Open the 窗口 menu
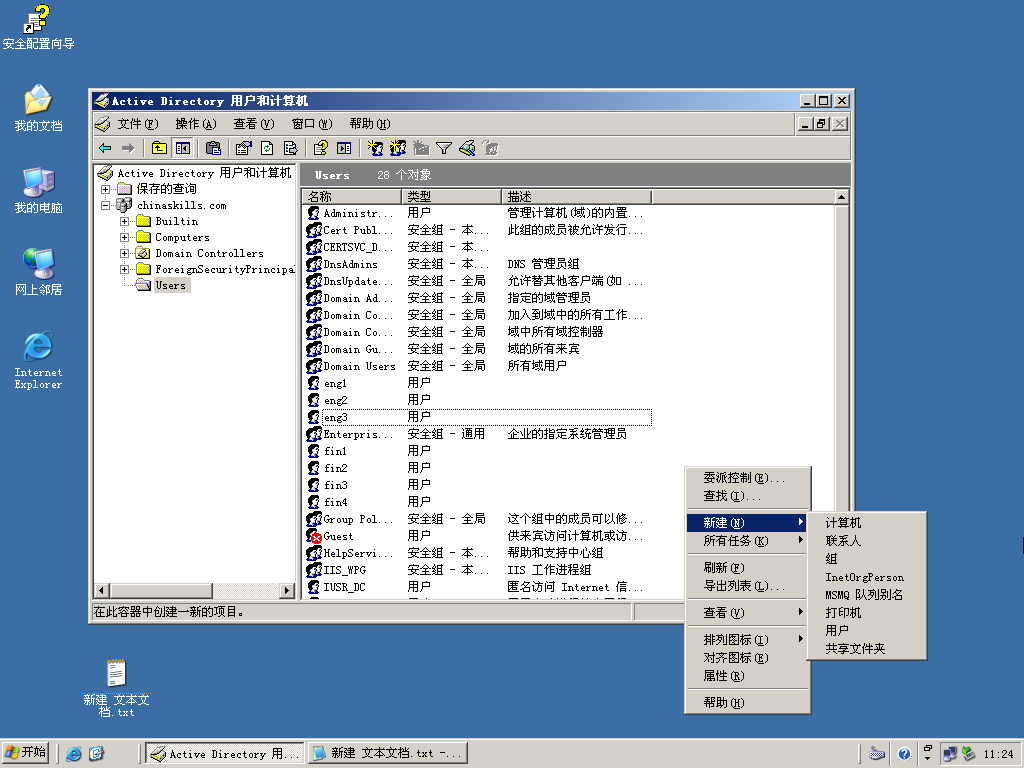 point(312,123)
